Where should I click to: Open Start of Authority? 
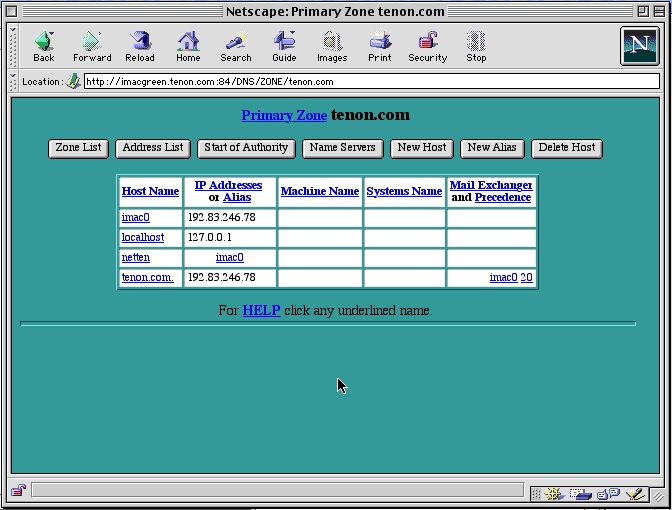pos(246,148)
